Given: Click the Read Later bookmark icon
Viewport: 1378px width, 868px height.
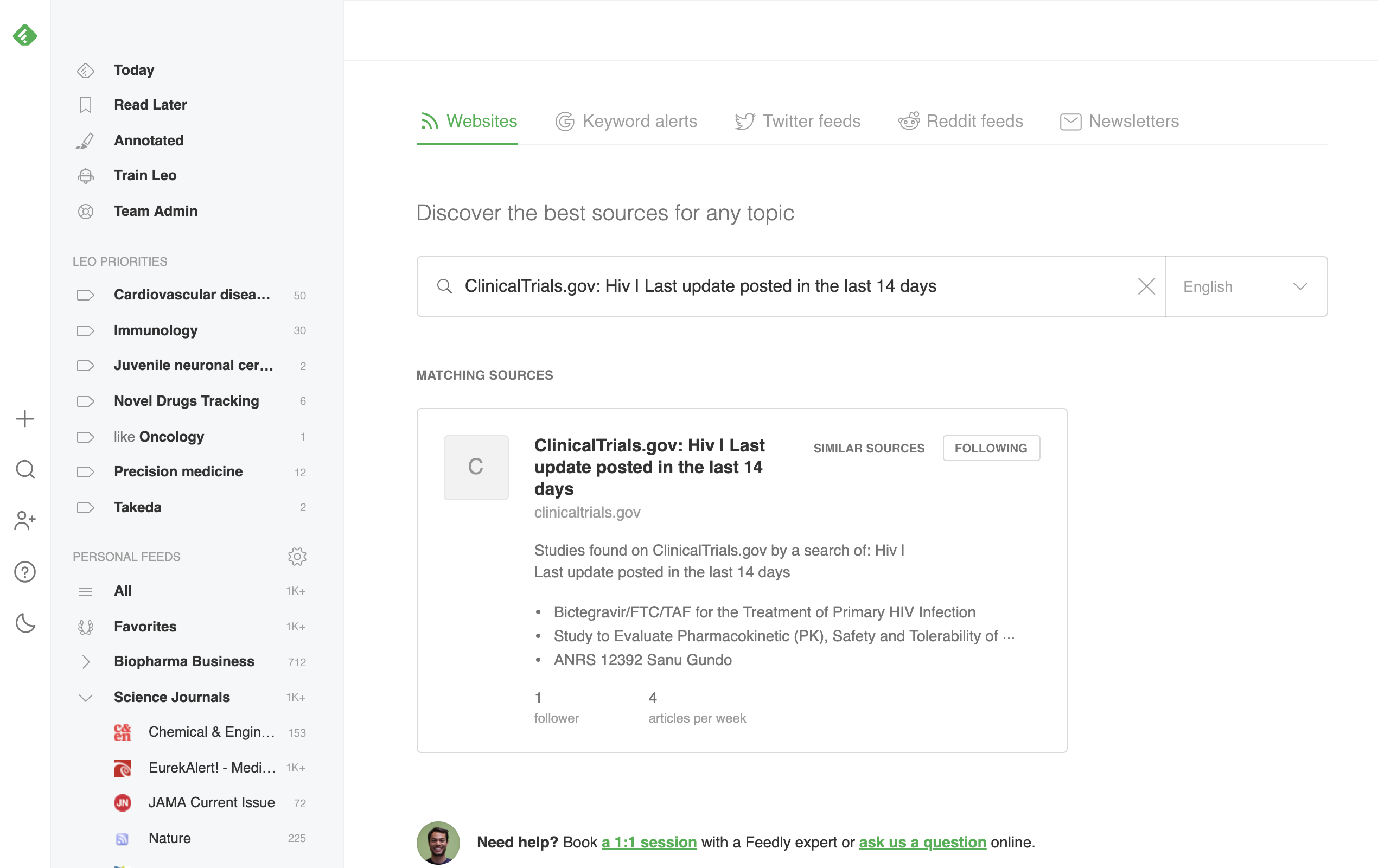Looking at the screenshot, I should pos(85,105).
